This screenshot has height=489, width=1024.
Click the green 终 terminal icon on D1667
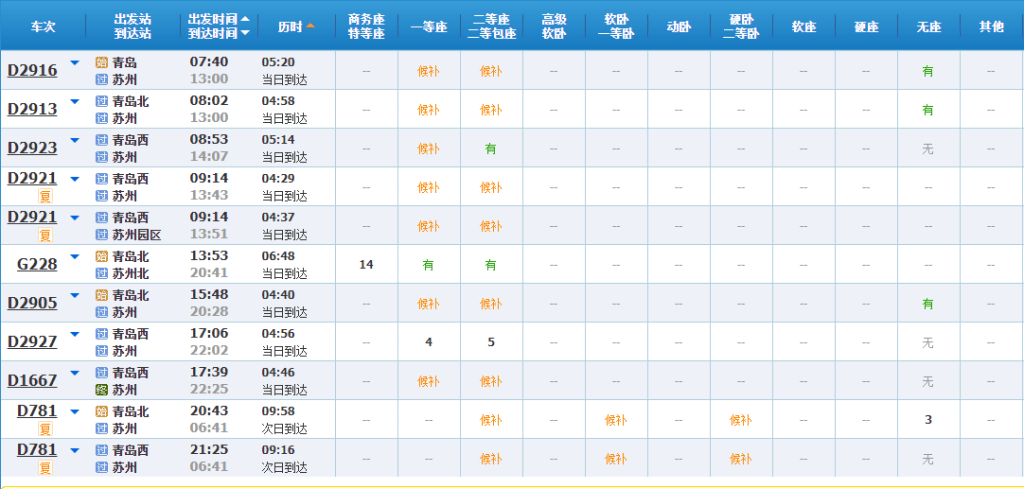101,390
